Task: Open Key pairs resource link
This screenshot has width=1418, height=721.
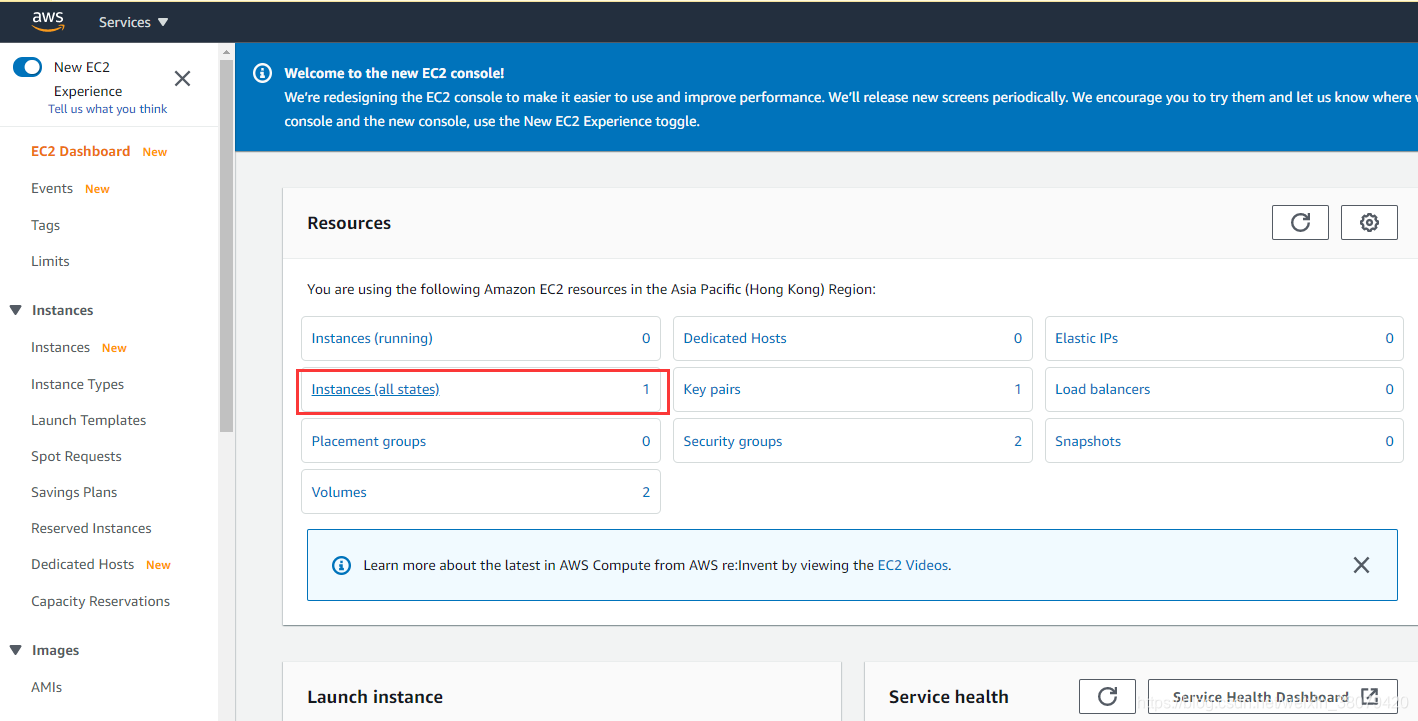Action: pos(712,389)
